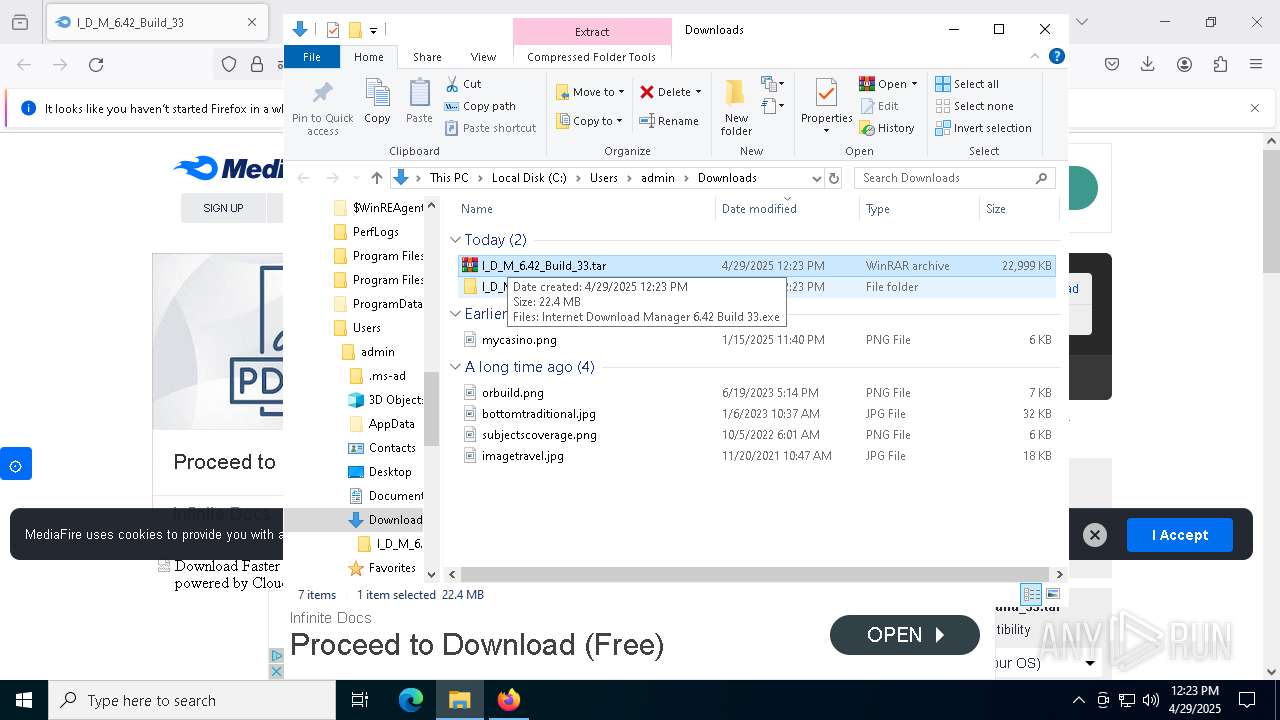Open the New item dropdown

773,84
